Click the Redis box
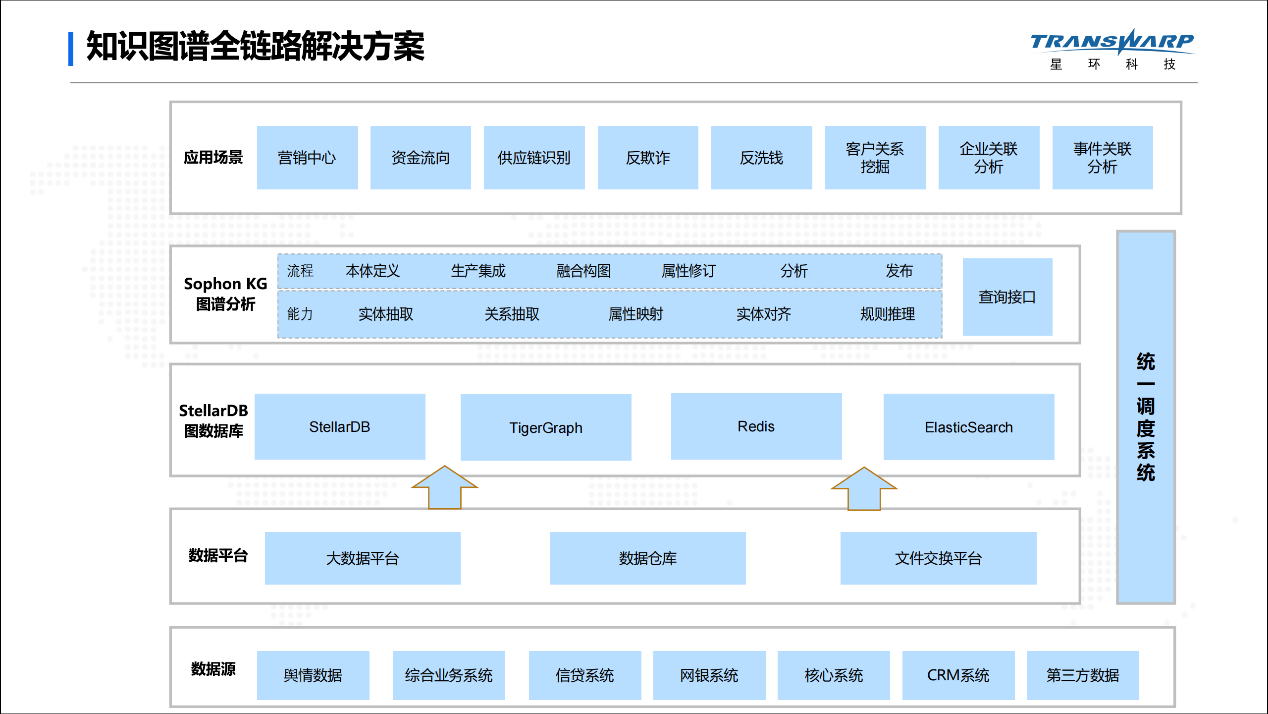The image size is (1268, 714). [x=756, y=426]
